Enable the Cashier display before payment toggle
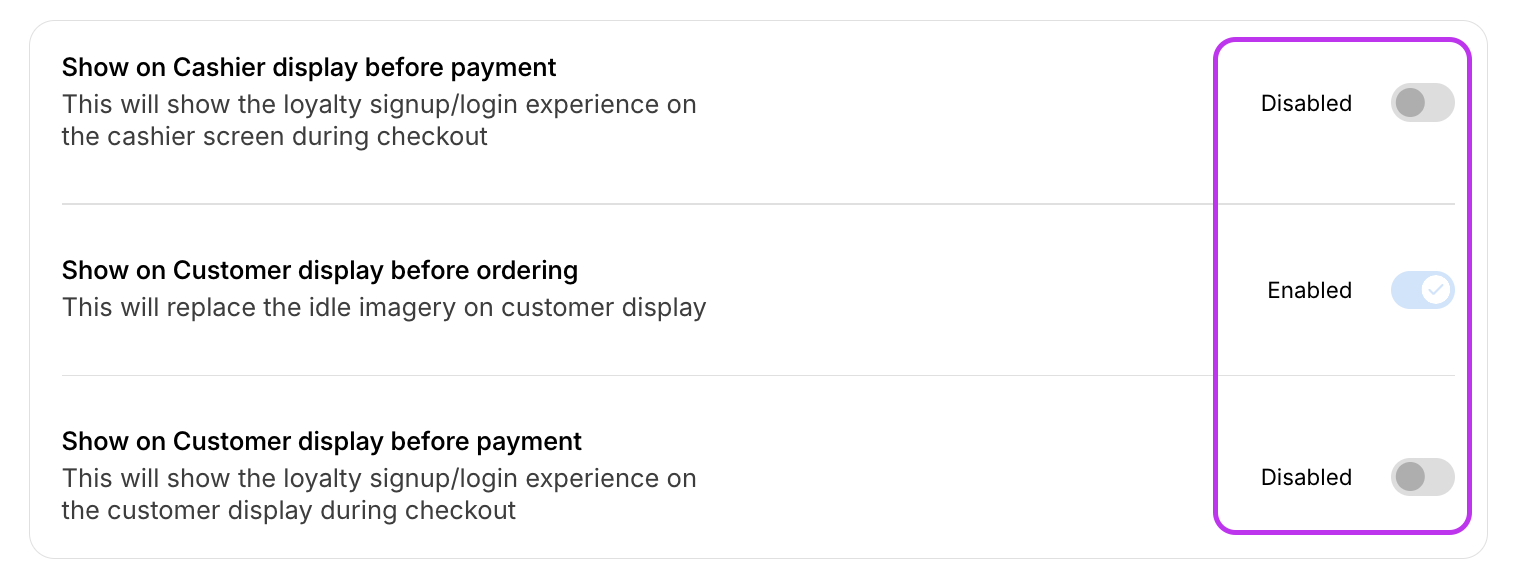The image size is (1520, 580). pyautogui.click(x=1422, y=103)
